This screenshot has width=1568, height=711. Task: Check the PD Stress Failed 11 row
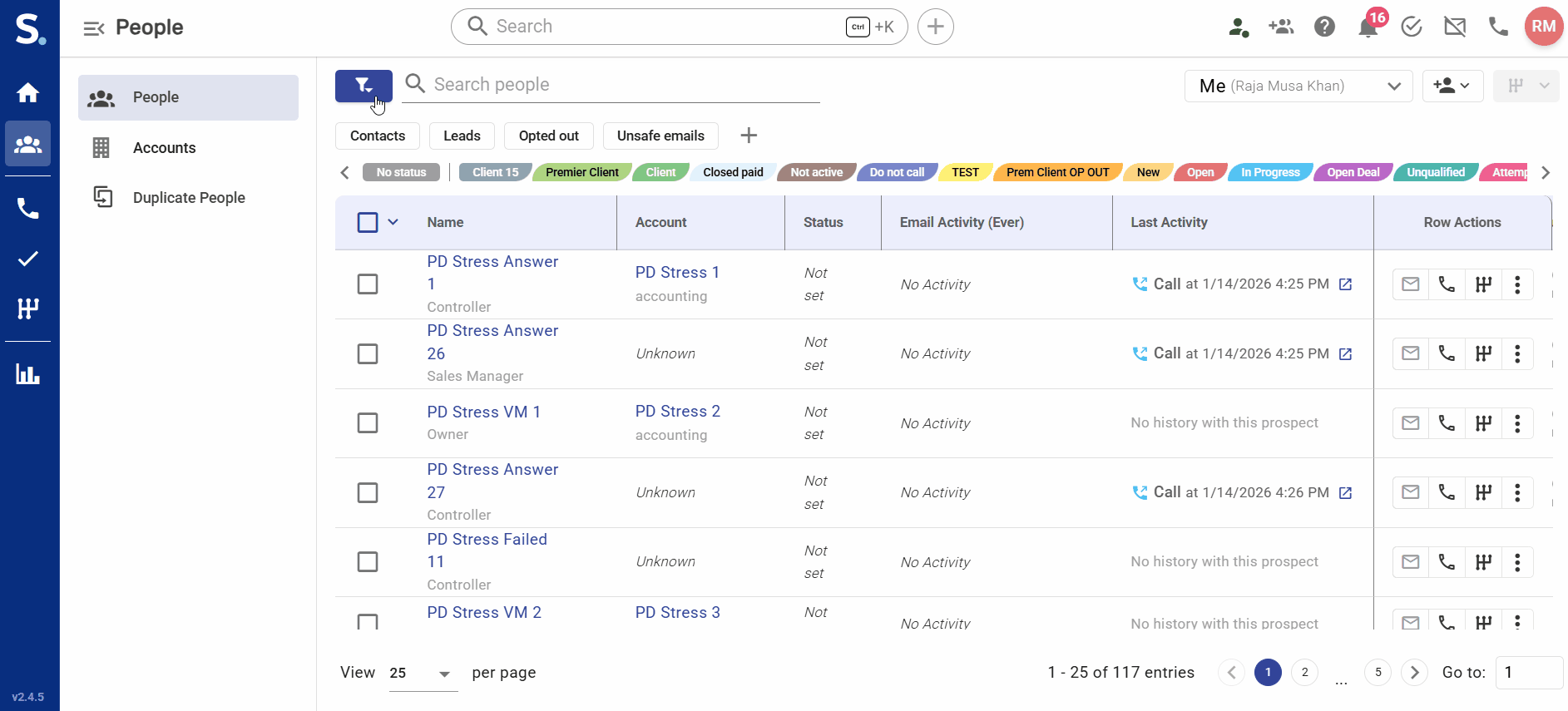point(367,562)
